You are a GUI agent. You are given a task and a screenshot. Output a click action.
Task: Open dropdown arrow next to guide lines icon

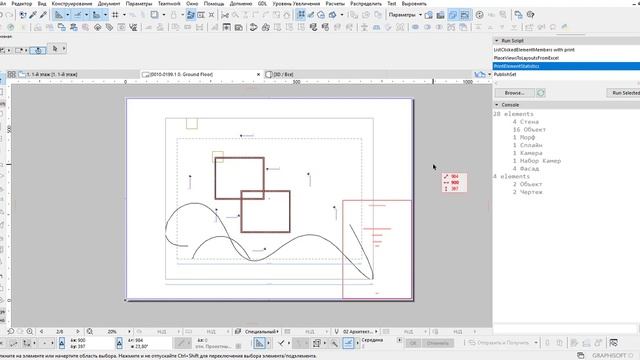[68, 15]
